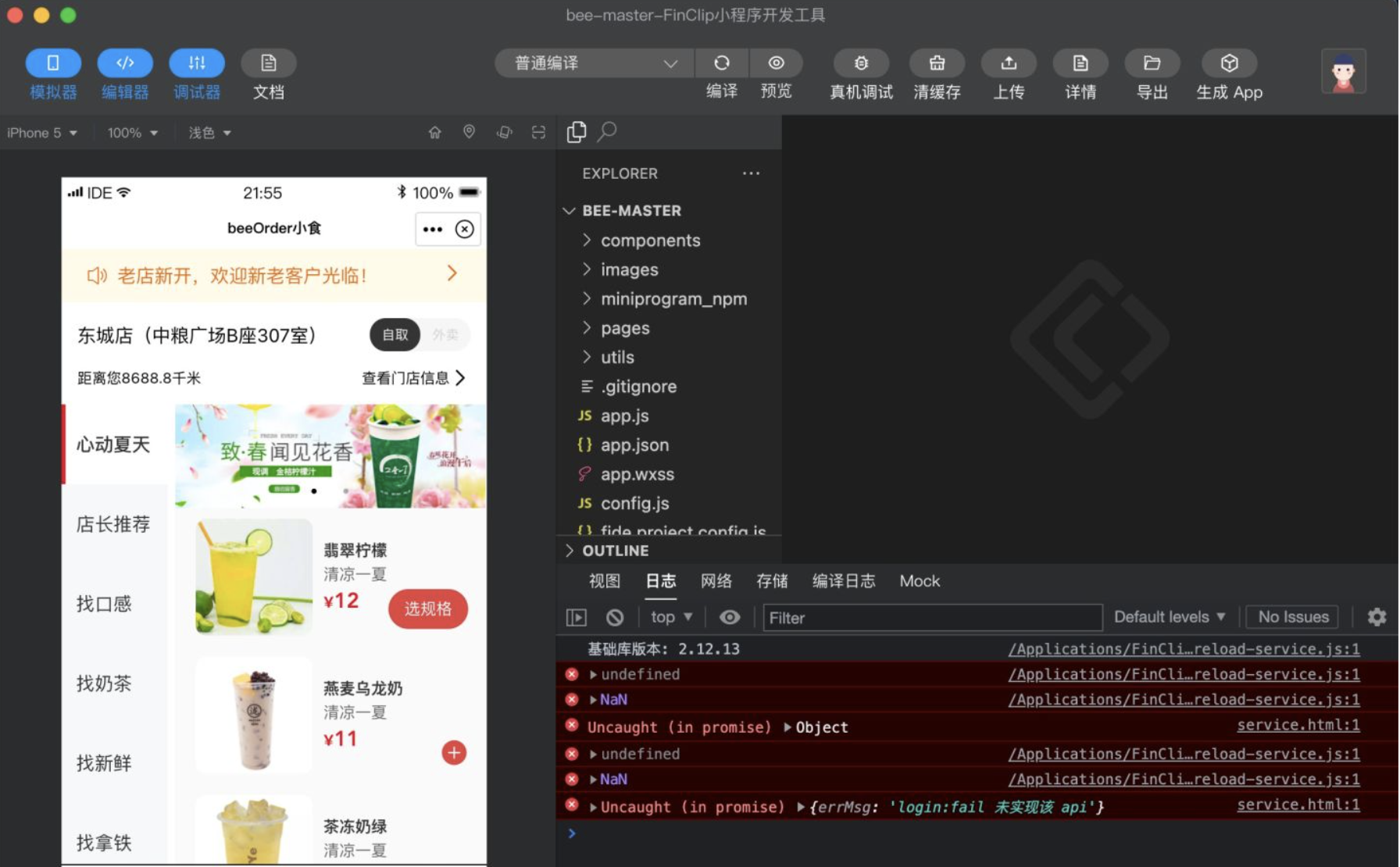Viewport: 1400px width, 867px height.
Task: Click the 选规格 button for 翡翠柠檬
Action: [428, 609]
